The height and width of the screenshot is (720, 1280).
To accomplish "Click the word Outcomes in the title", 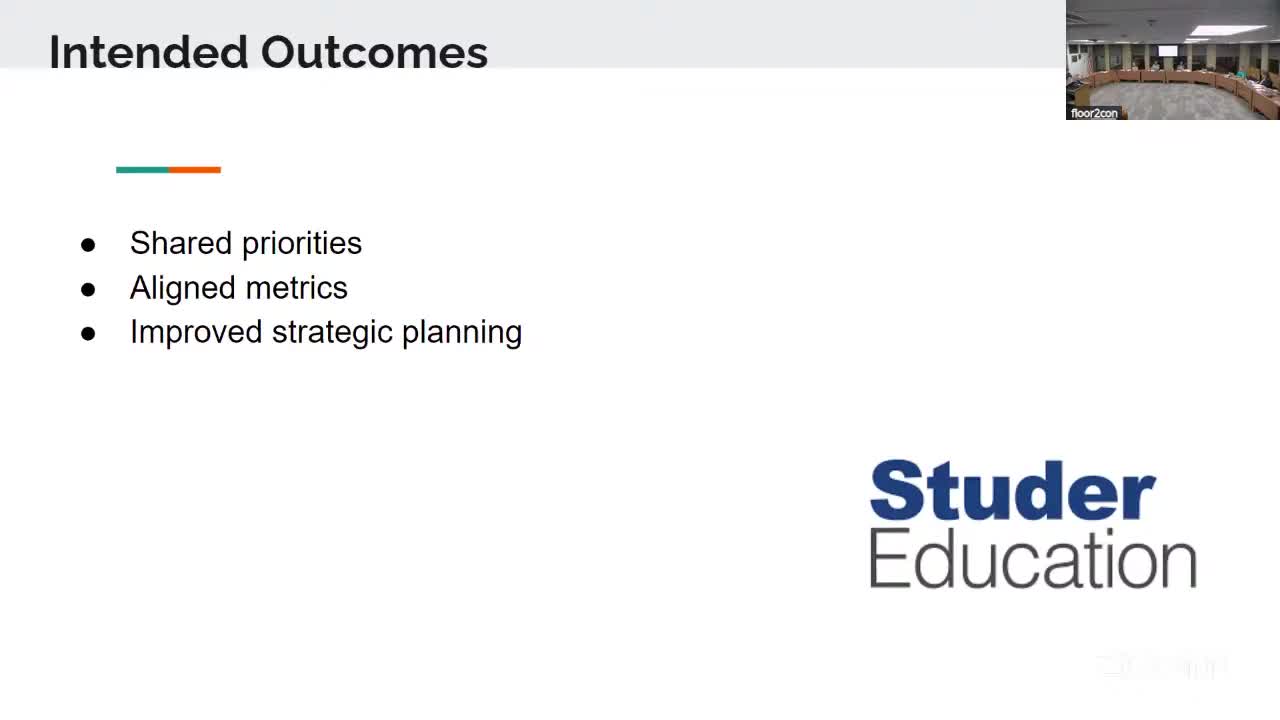I will 374,52.
